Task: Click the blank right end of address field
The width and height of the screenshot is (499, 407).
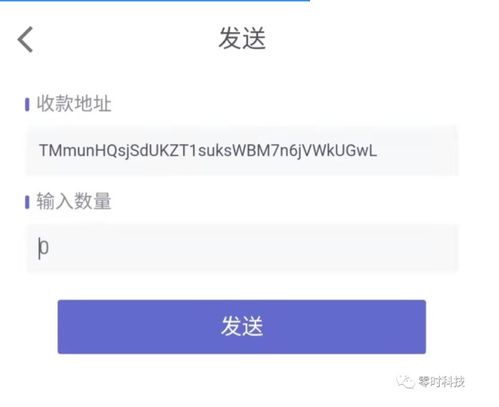Action: tap(420, 150)
